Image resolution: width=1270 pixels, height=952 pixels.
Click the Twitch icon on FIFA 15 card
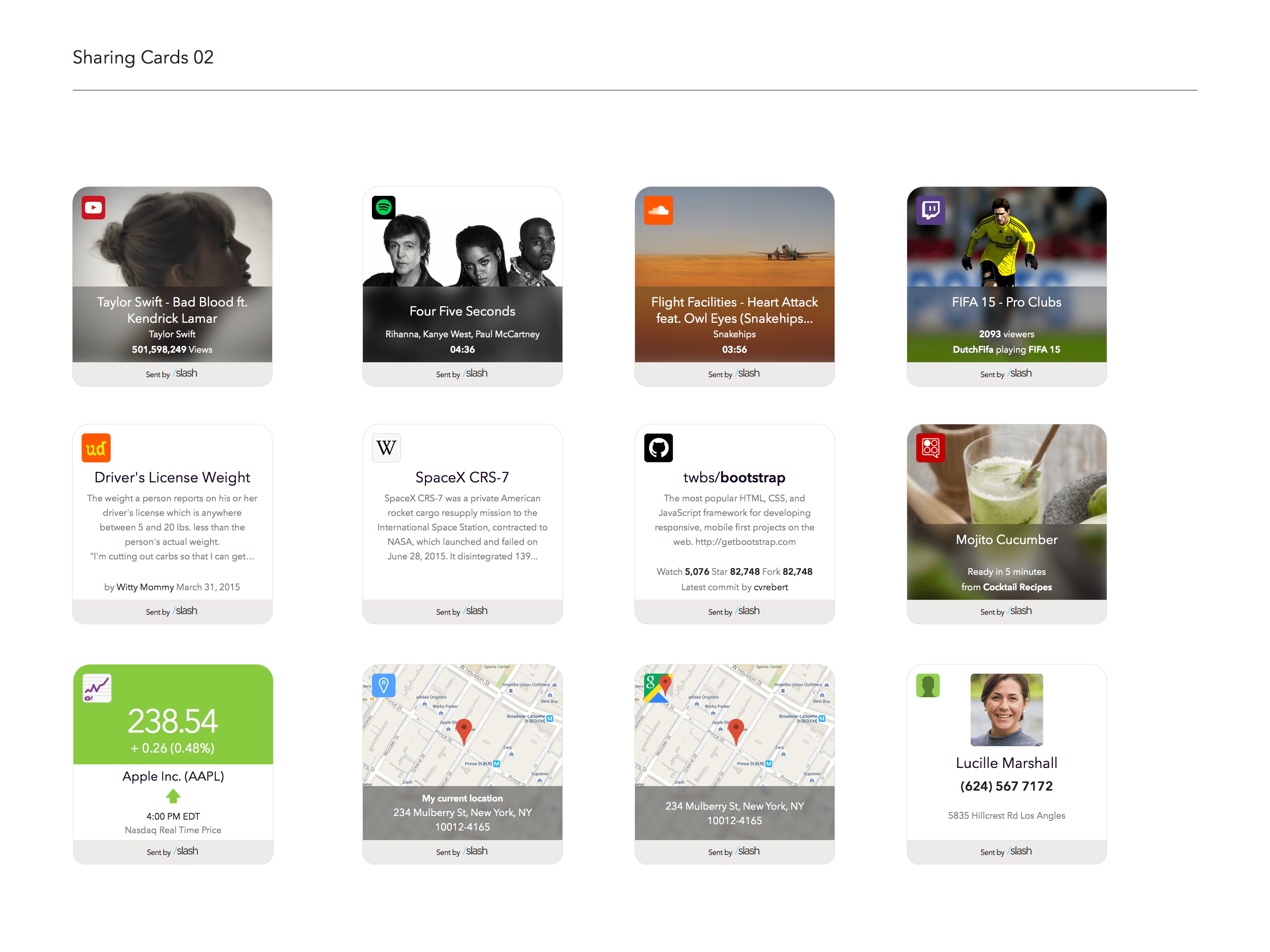coord(930,210)
